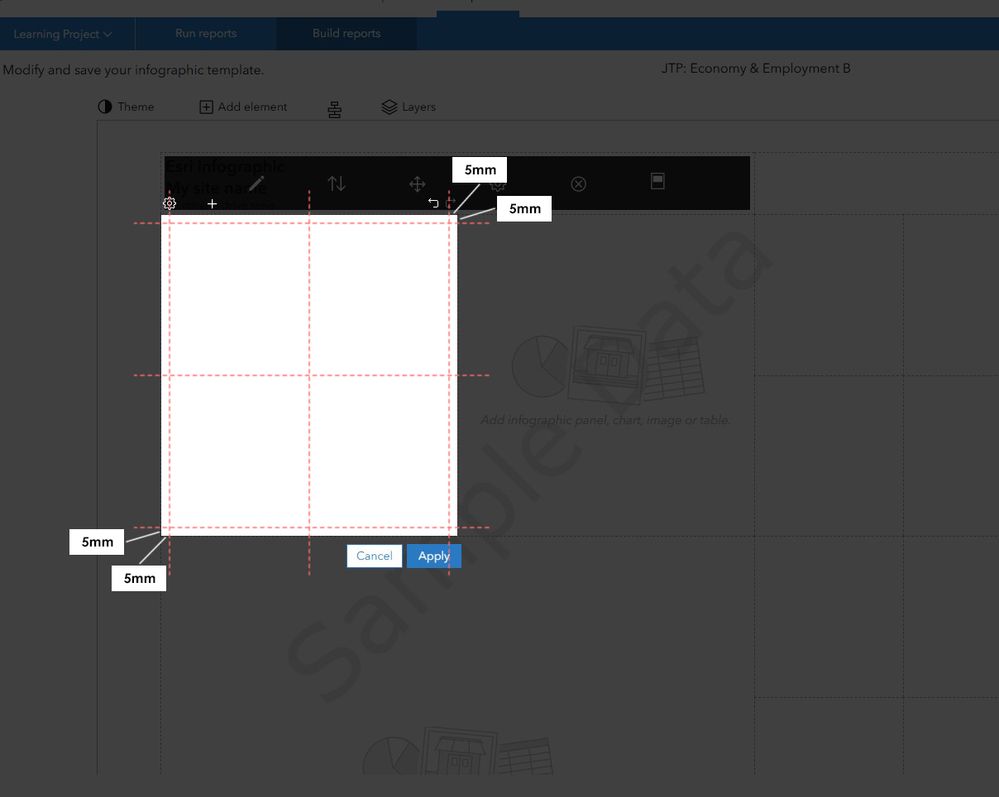The width and height of the screenshot is (999, 797).
Task: Click the vertical resize arrows icon
Action: pyautogui.click(x=336, y=183)
